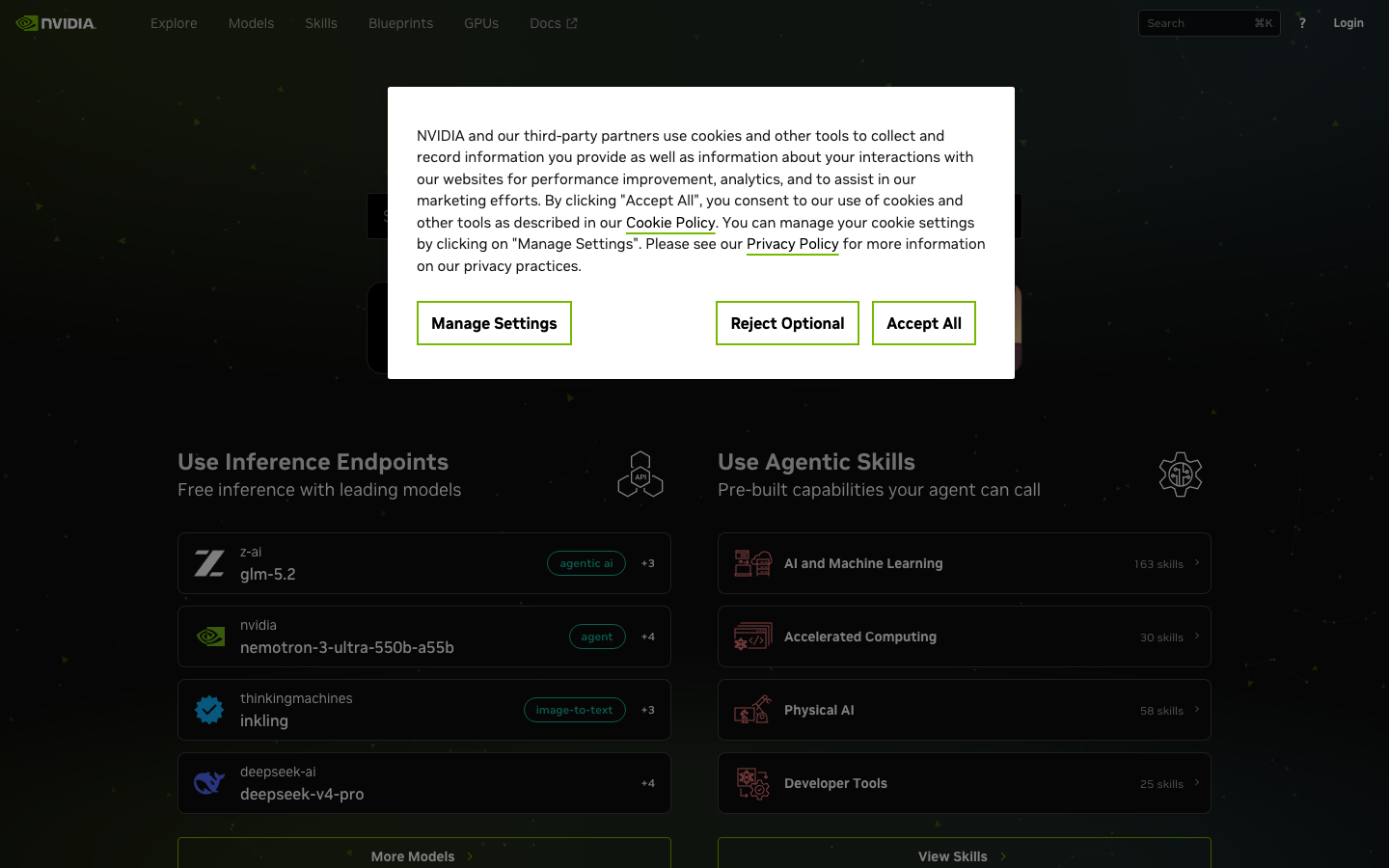Click the thinkingmachines badge icon

pyautogui.click(x=209, y=710)
